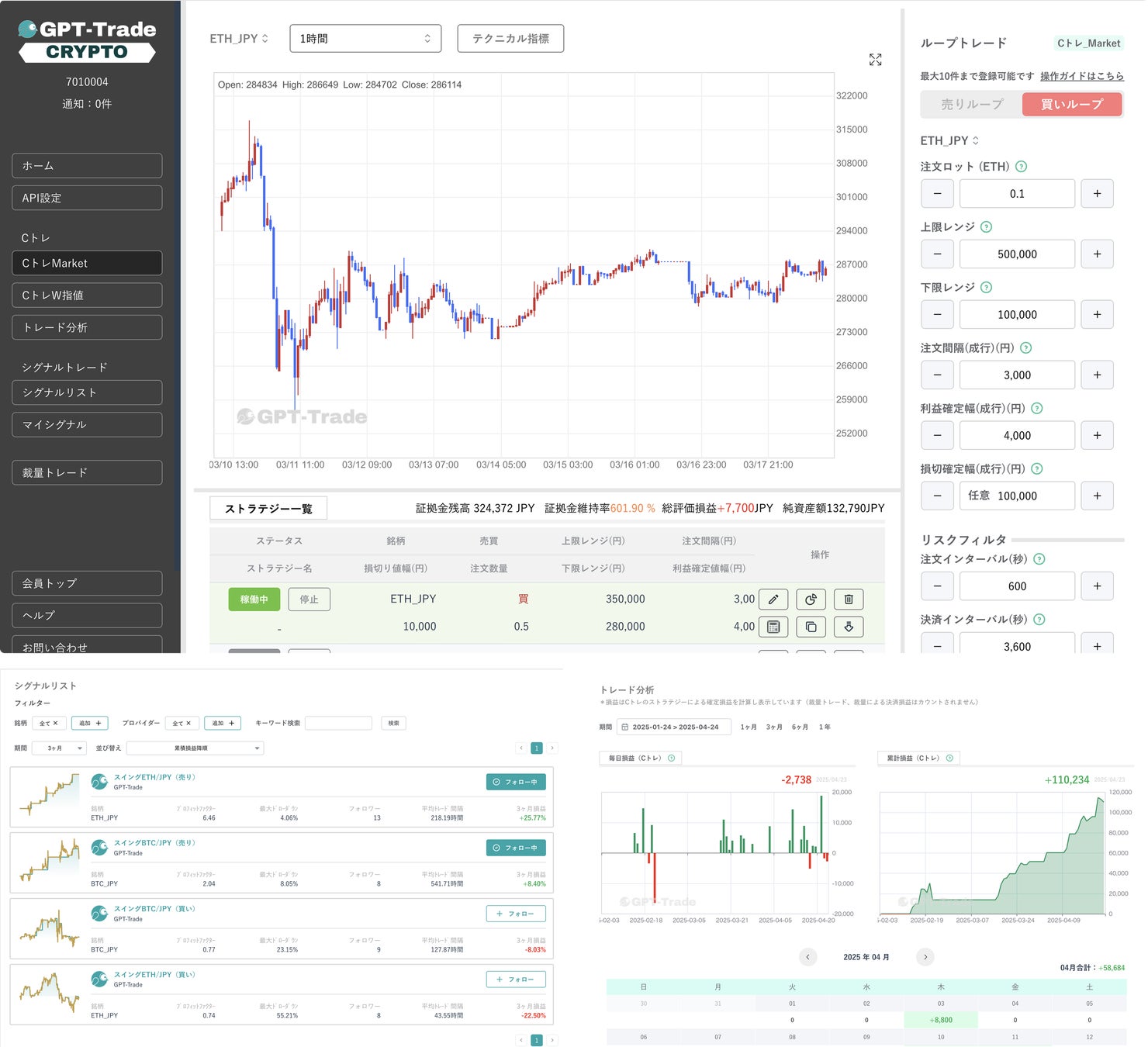Open the スイングETH/JPY（売り） signal title

click(x=154, y=776)
